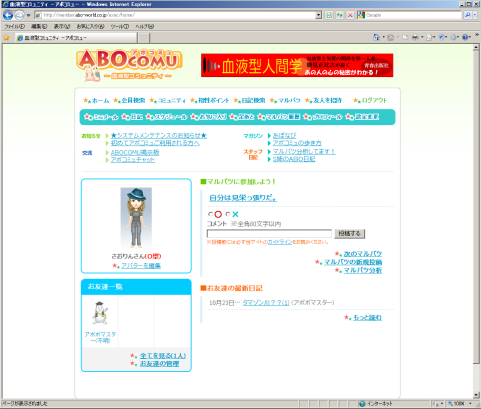Open お気に入り in the teal menu bar
Screen dimensions: 481x409
tap(213, 117)
